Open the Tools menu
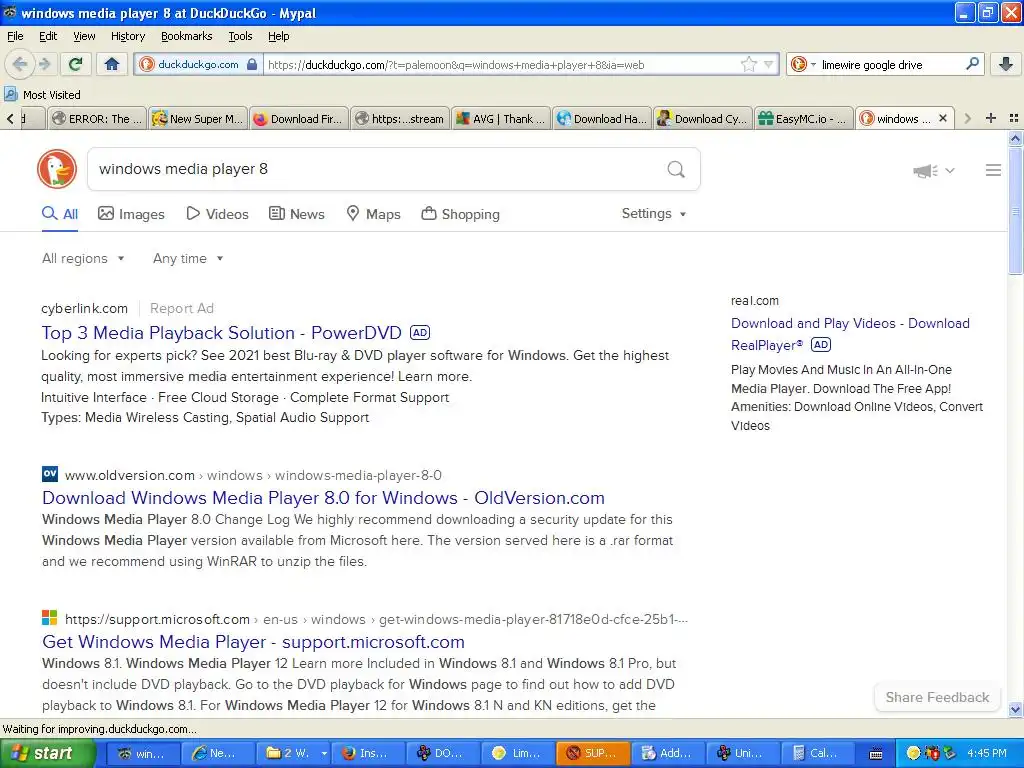Screen dimensions: 1024x768 240,36
